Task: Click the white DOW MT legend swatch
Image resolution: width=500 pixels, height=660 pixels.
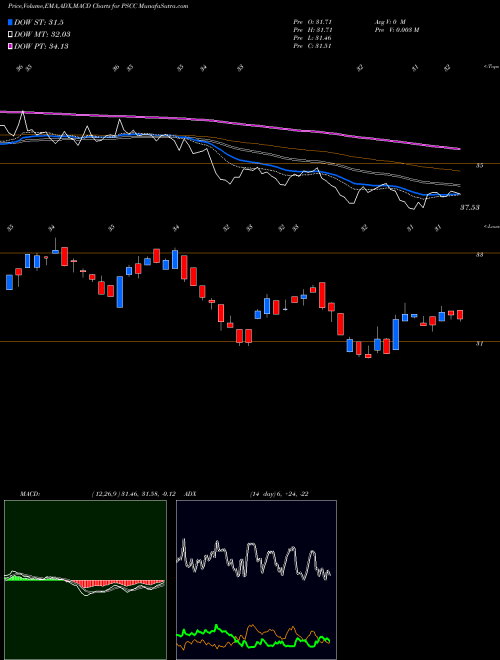Action: click(x=11, y=34)
